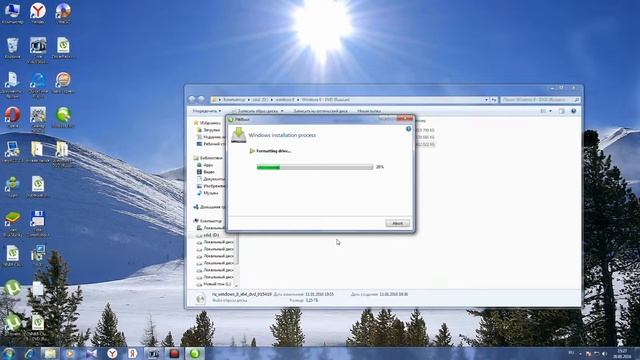Click the Explorer search field
Image resolution: width=640 pixels, height=360 pixels.
click(x=540, y=100)
